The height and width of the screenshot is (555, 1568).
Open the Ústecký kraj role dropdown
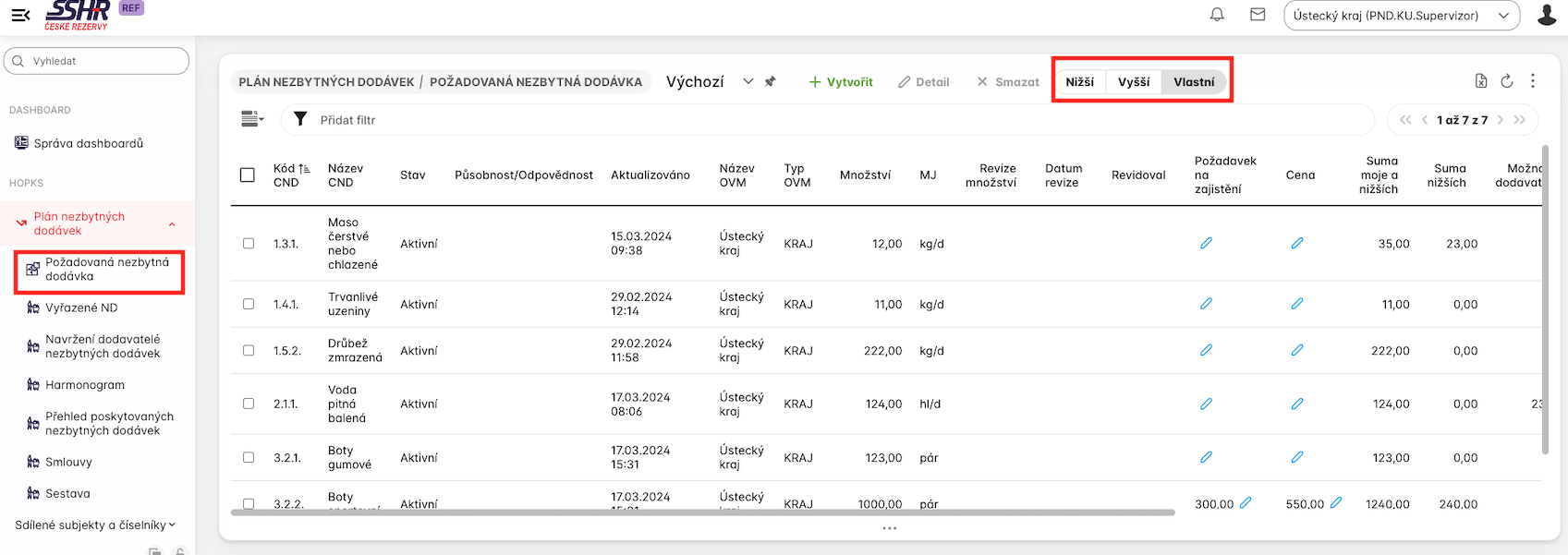point(1401,16)
